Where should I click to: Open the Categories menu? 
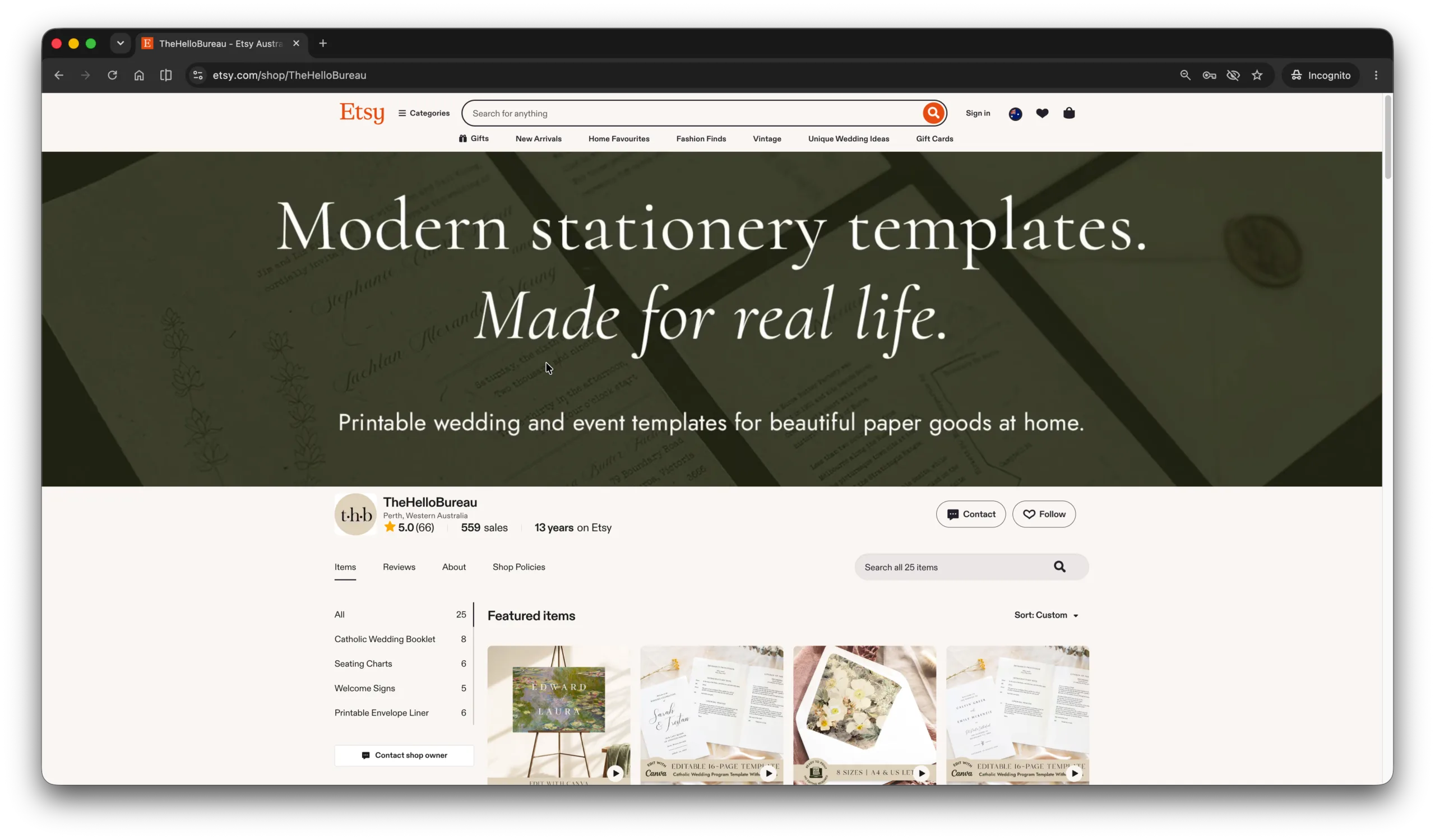point(424,113)
